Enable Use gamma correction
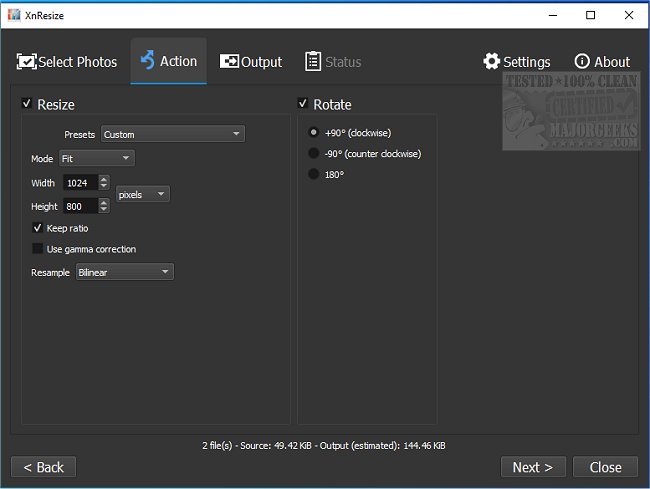Image resolution: width=650 pixels, height=489 pixels. [x=38, y=249]
